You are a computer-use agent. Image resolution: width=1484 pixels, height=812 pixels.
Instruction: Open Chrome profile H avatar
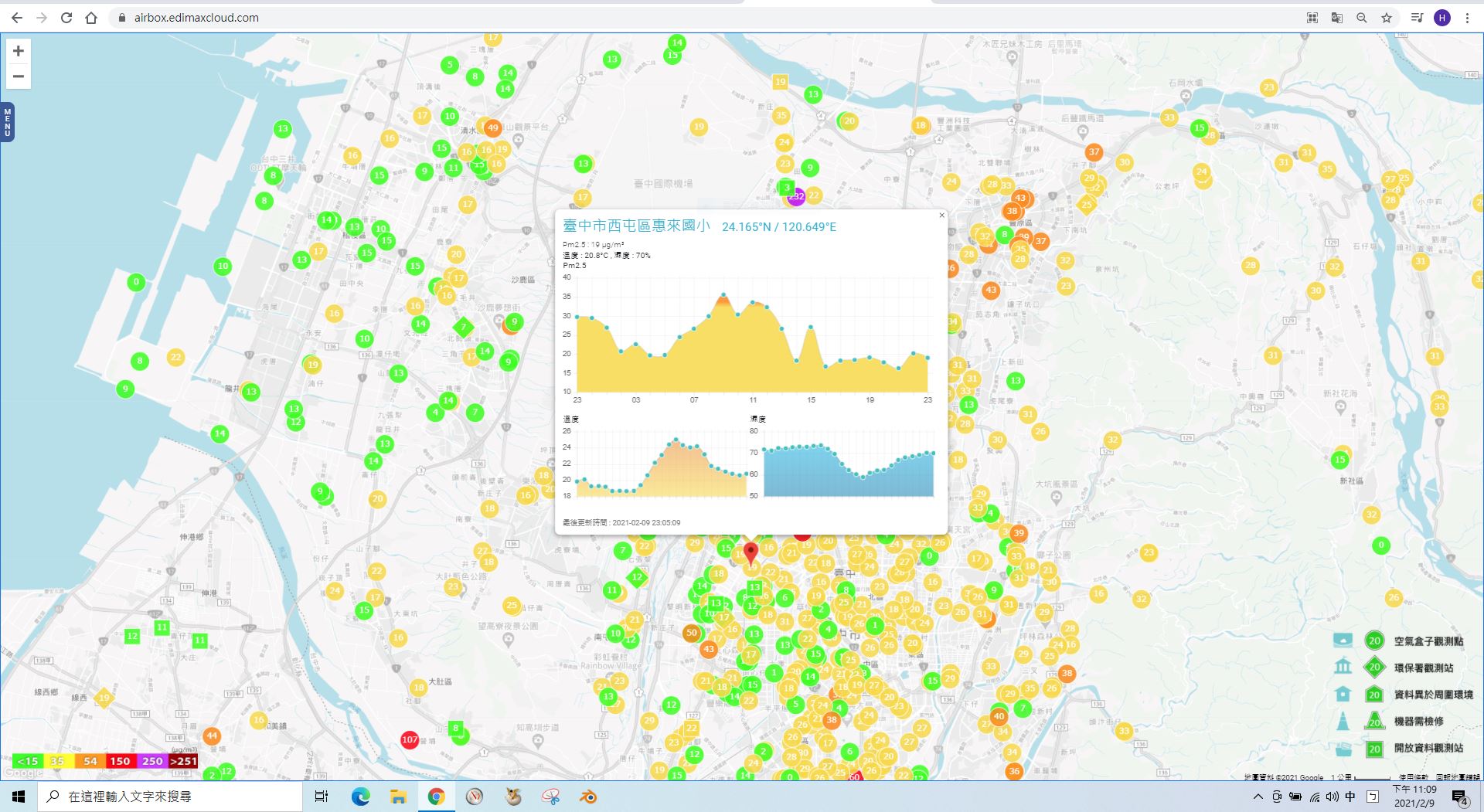point(1442,18)
